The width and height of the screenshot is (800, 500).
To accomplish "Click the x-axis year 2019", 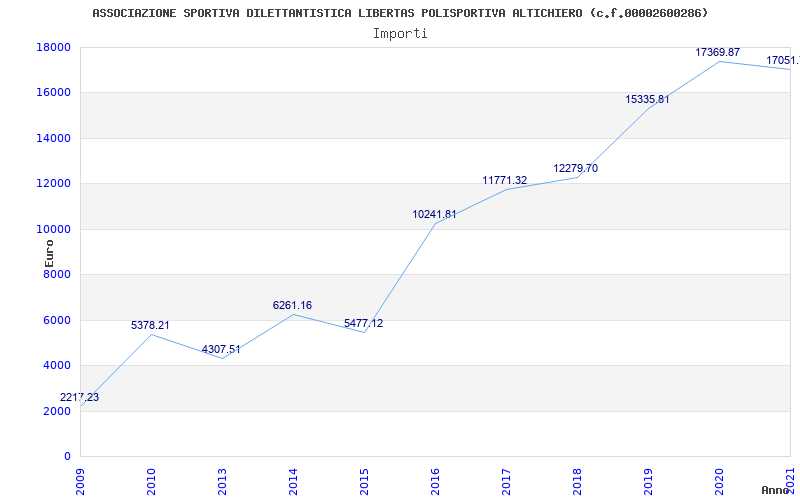I will tap(648, 480).
